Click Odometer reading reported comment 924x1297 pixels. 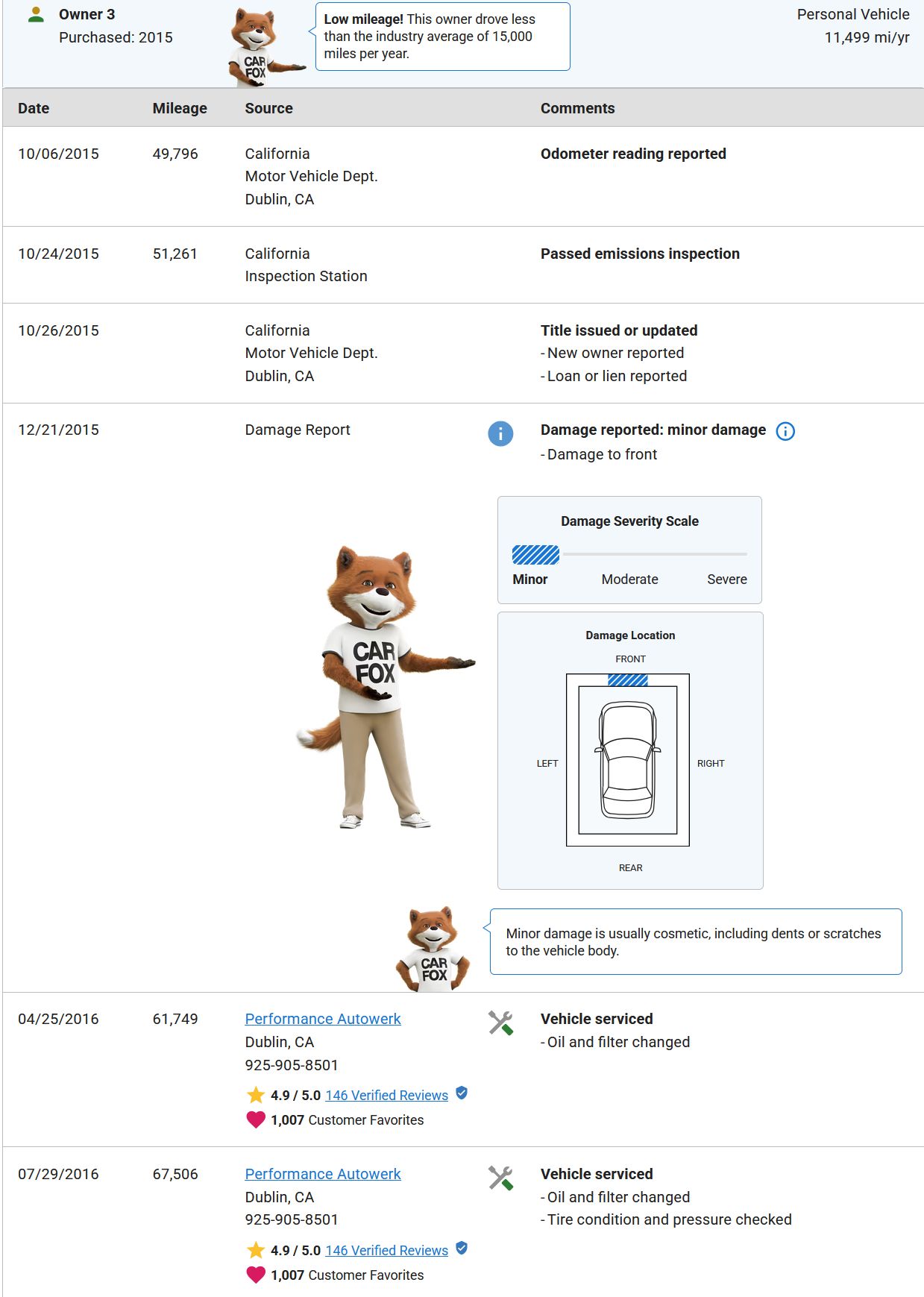click(x=633, y=154)
